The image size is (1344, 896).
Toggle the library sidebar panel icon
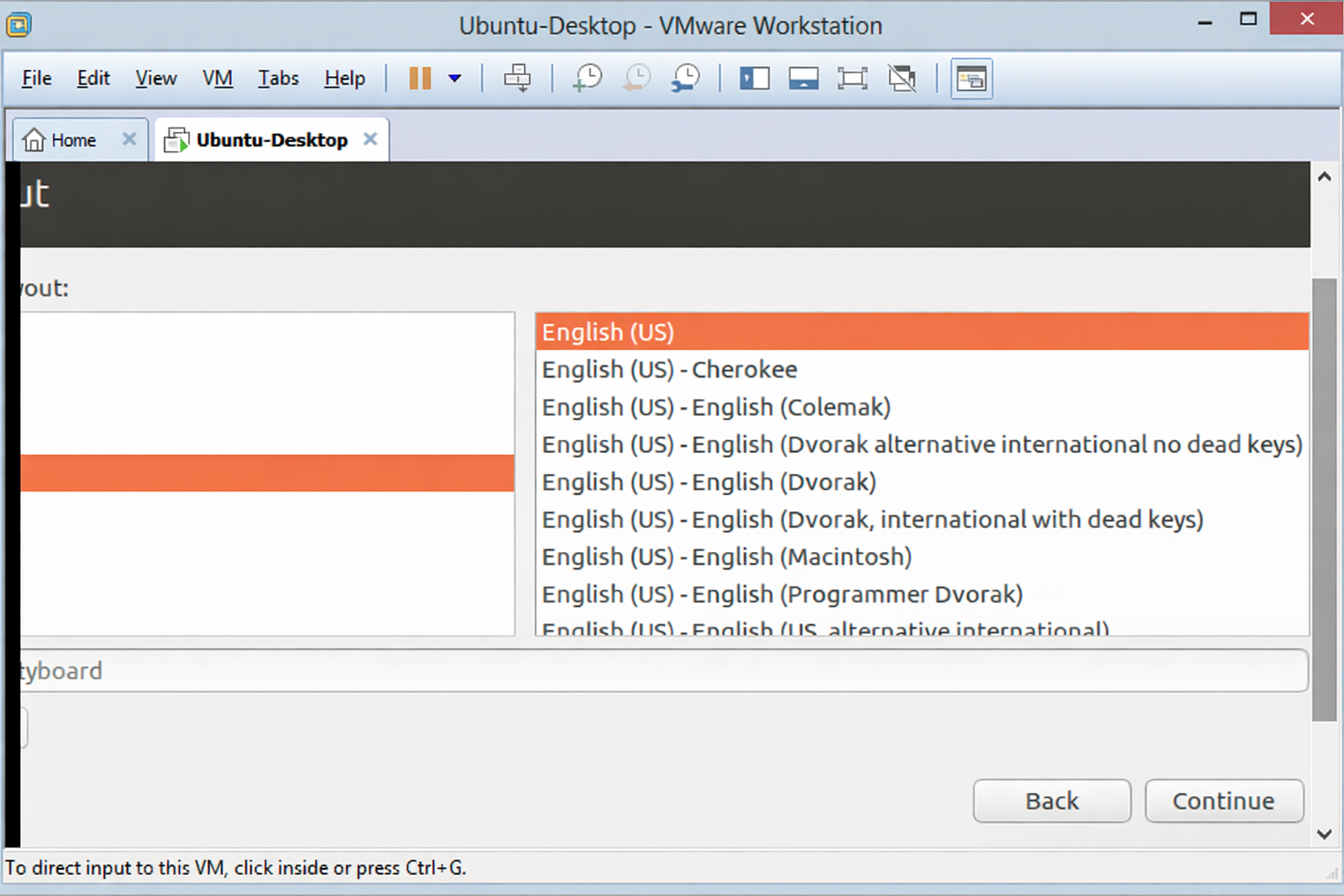(x=754, y=79)
